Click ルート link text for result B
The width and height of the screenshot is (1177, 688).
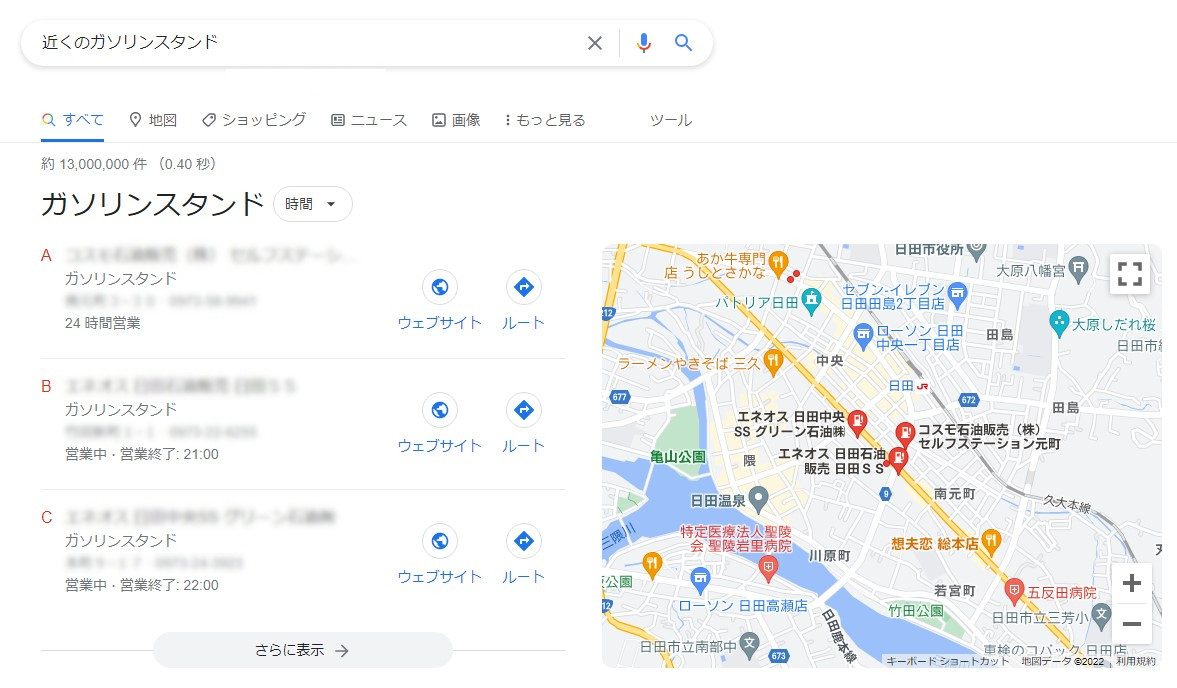523,446
